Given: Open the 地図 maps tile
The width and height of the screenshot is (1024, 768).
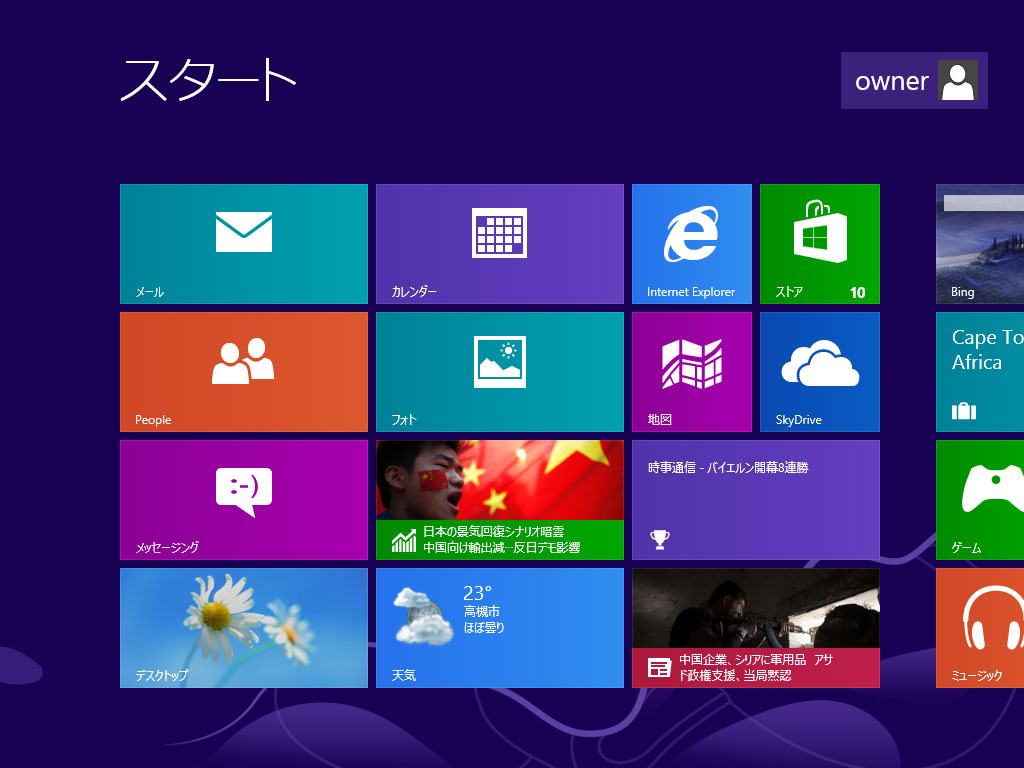Looking at the screenshot, I should tap(692, 372).
